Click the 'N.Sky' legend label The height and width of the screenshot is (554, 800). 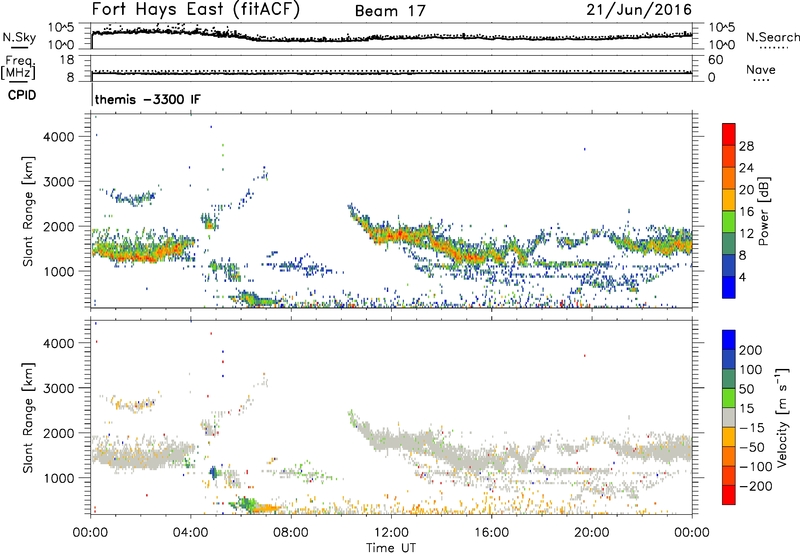[19, 37]
